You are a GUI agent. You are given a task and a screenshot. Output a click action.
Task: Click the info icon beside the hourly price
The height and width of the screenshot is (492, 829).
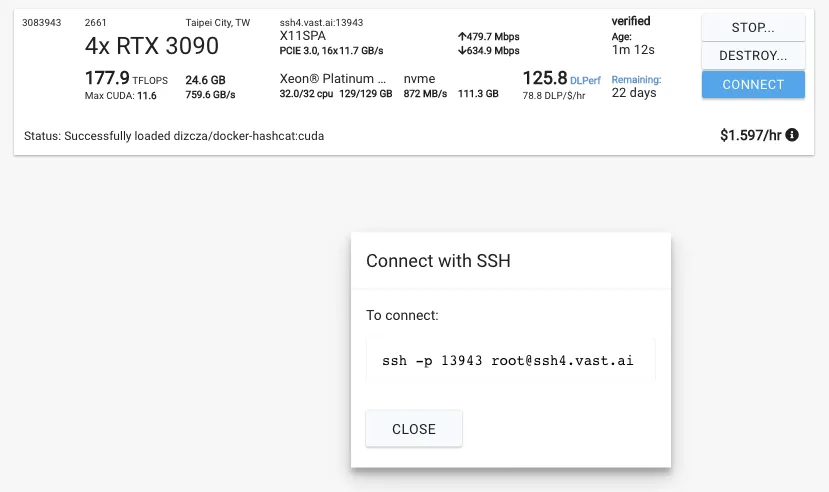792,135
